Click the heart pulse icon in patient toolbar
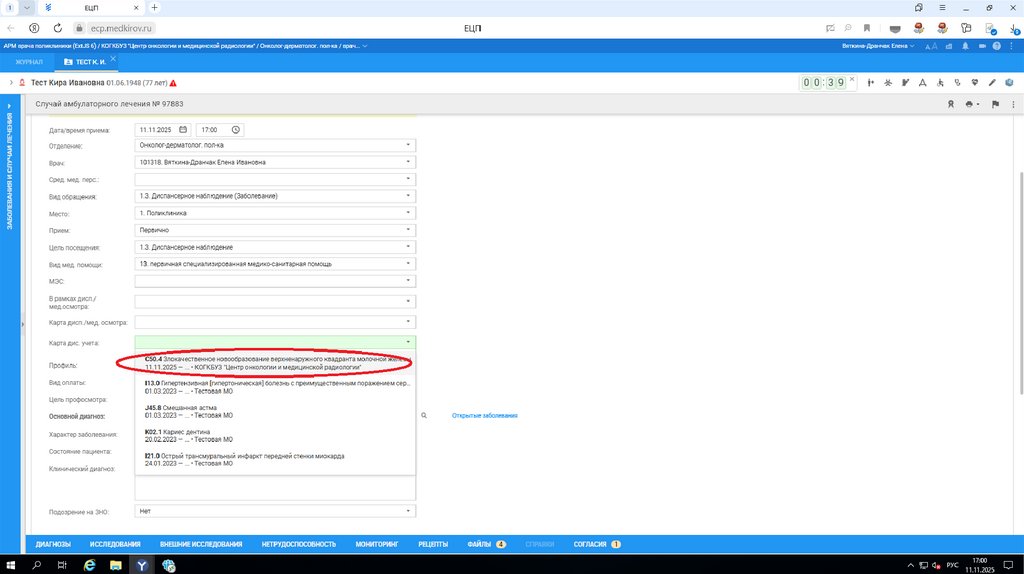The height and width of the screenshot is (574, 1024). point(974,83)
